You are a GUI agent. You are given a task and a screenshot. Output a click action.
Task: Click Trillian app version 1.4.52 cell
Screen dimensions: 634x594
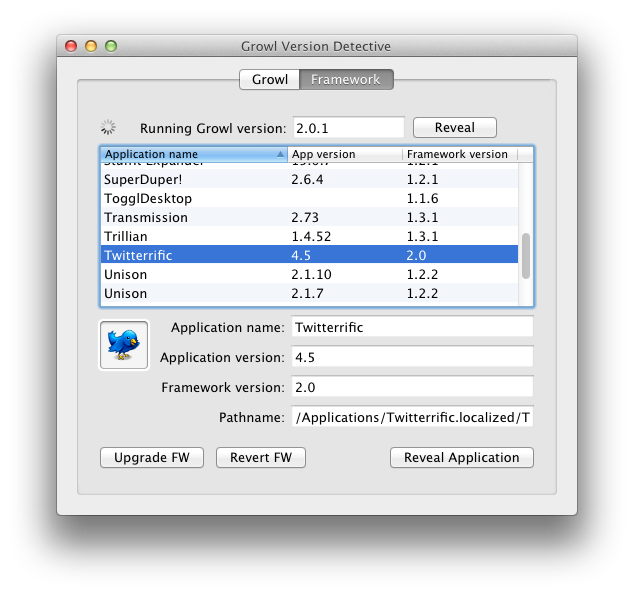311,236
